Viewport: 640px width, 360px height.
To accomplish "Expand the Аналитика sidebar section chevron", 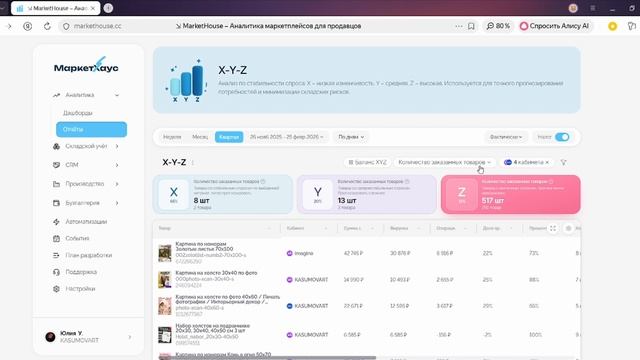I will point(117,95).
